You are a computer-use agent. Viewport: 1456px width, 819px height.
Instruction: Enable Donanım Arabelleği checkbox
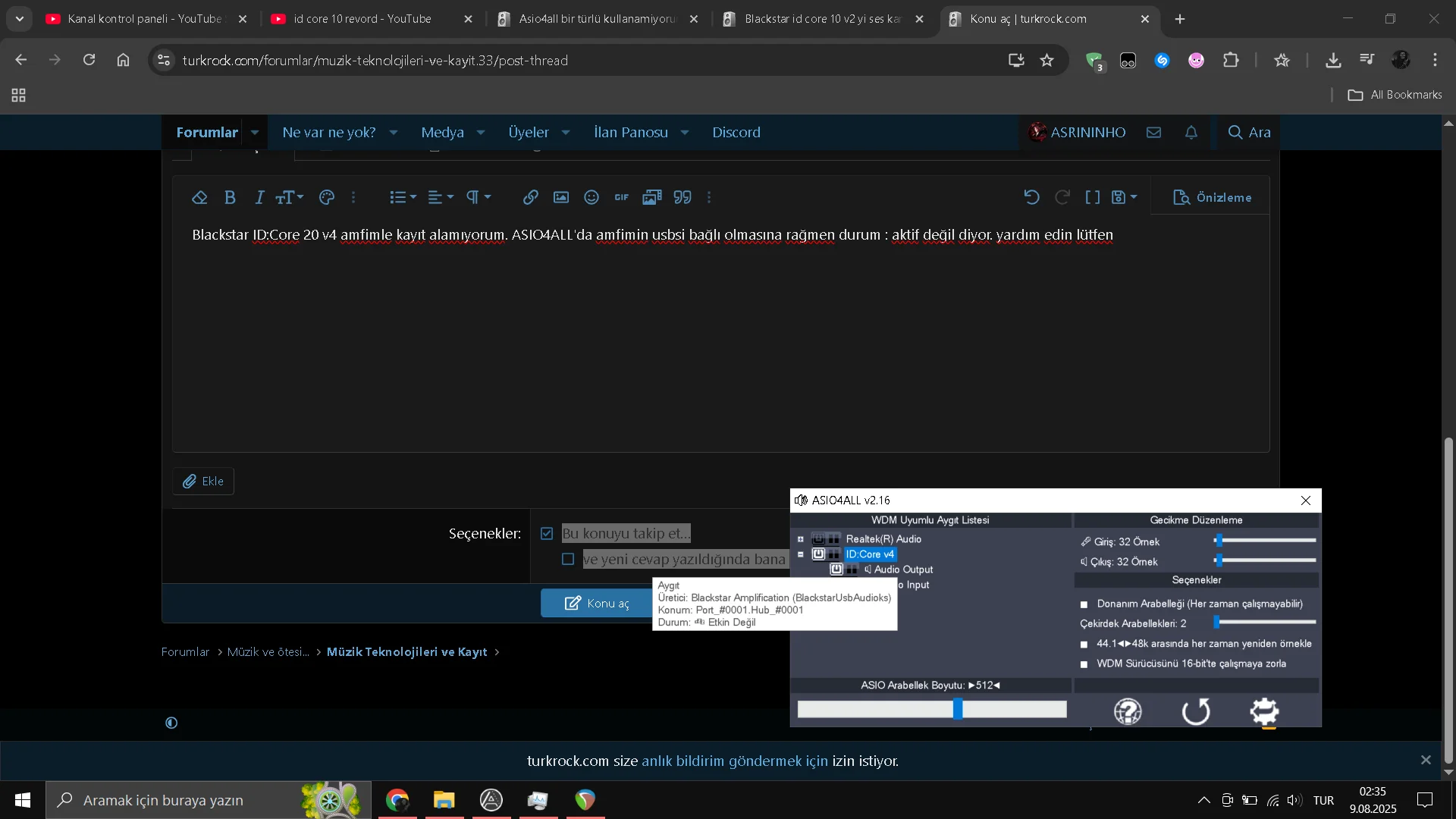tap(1084, 604)
